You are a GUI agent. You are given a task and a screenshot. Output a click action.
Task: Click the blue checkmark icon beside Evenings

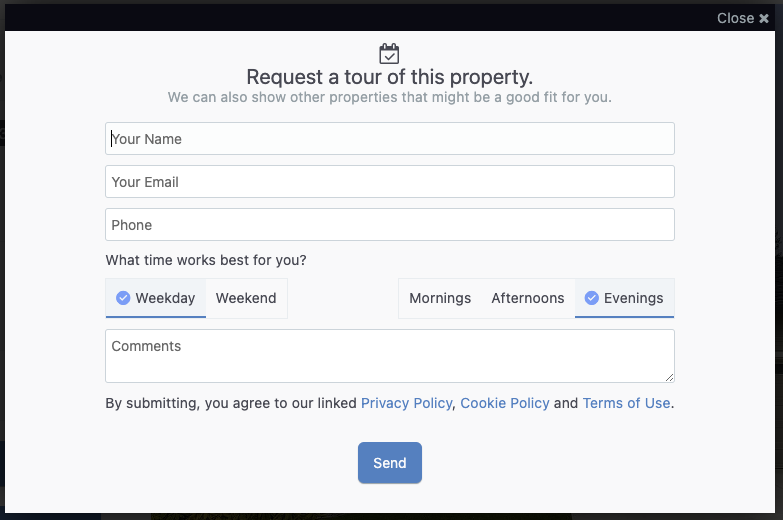pos(591,298)
